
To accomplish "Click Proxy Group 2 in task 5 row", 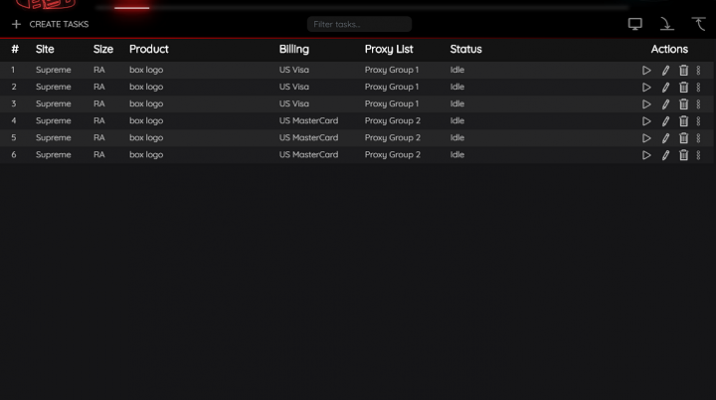I will point(392,138).
